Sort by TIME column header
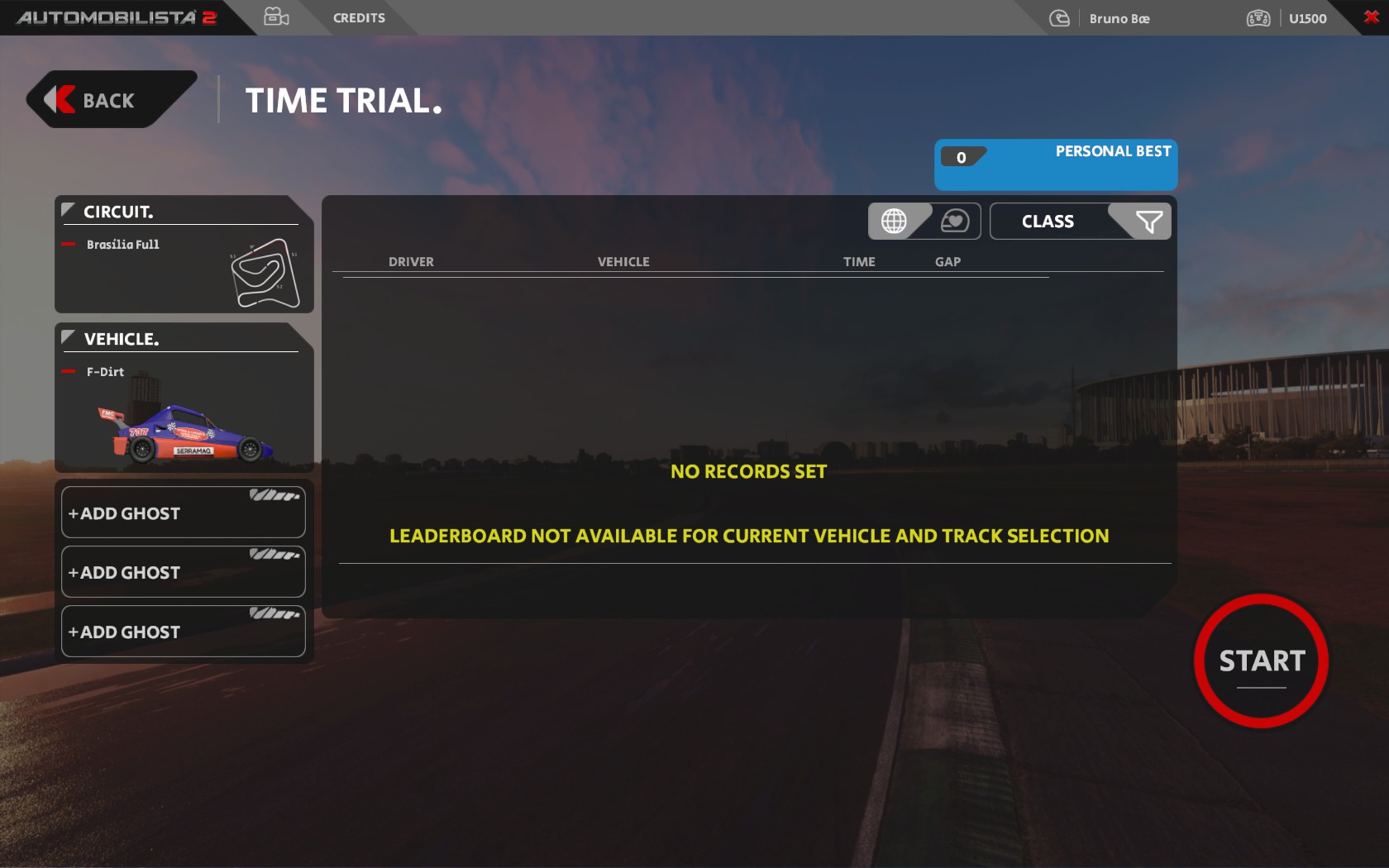Viewport: 1389px width, 868px height. tap(859, 261)
